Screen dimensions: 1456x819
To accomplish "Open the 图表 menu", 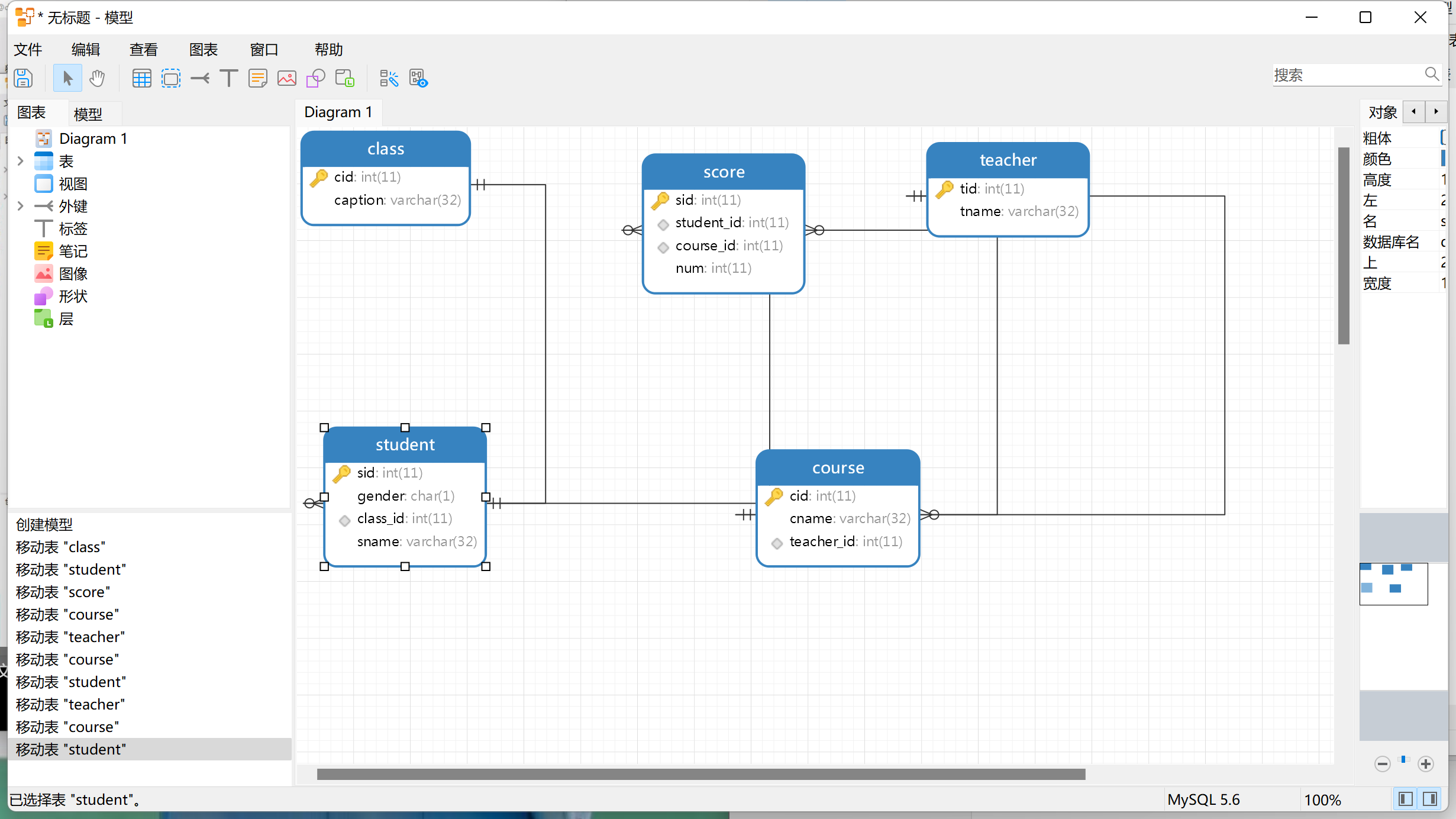I will (204, 50).
